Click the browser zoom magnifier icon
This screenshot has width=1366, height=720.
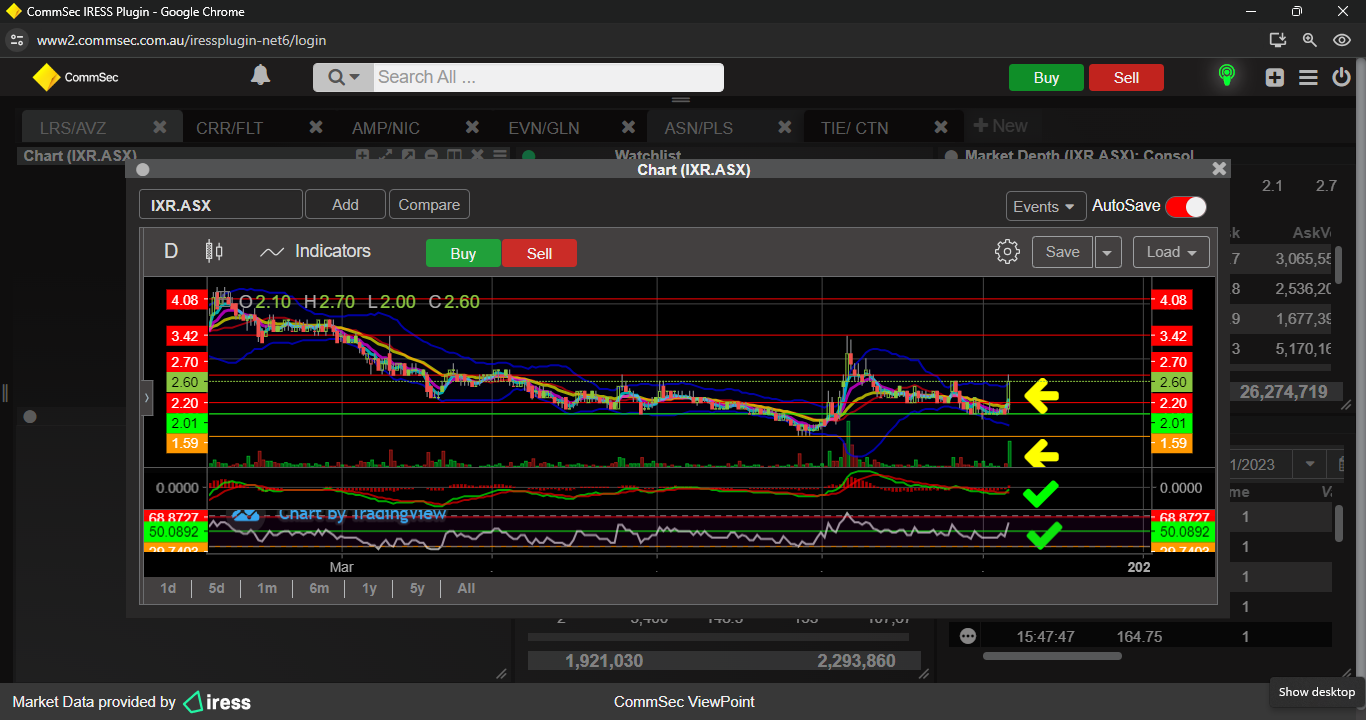1310,40
